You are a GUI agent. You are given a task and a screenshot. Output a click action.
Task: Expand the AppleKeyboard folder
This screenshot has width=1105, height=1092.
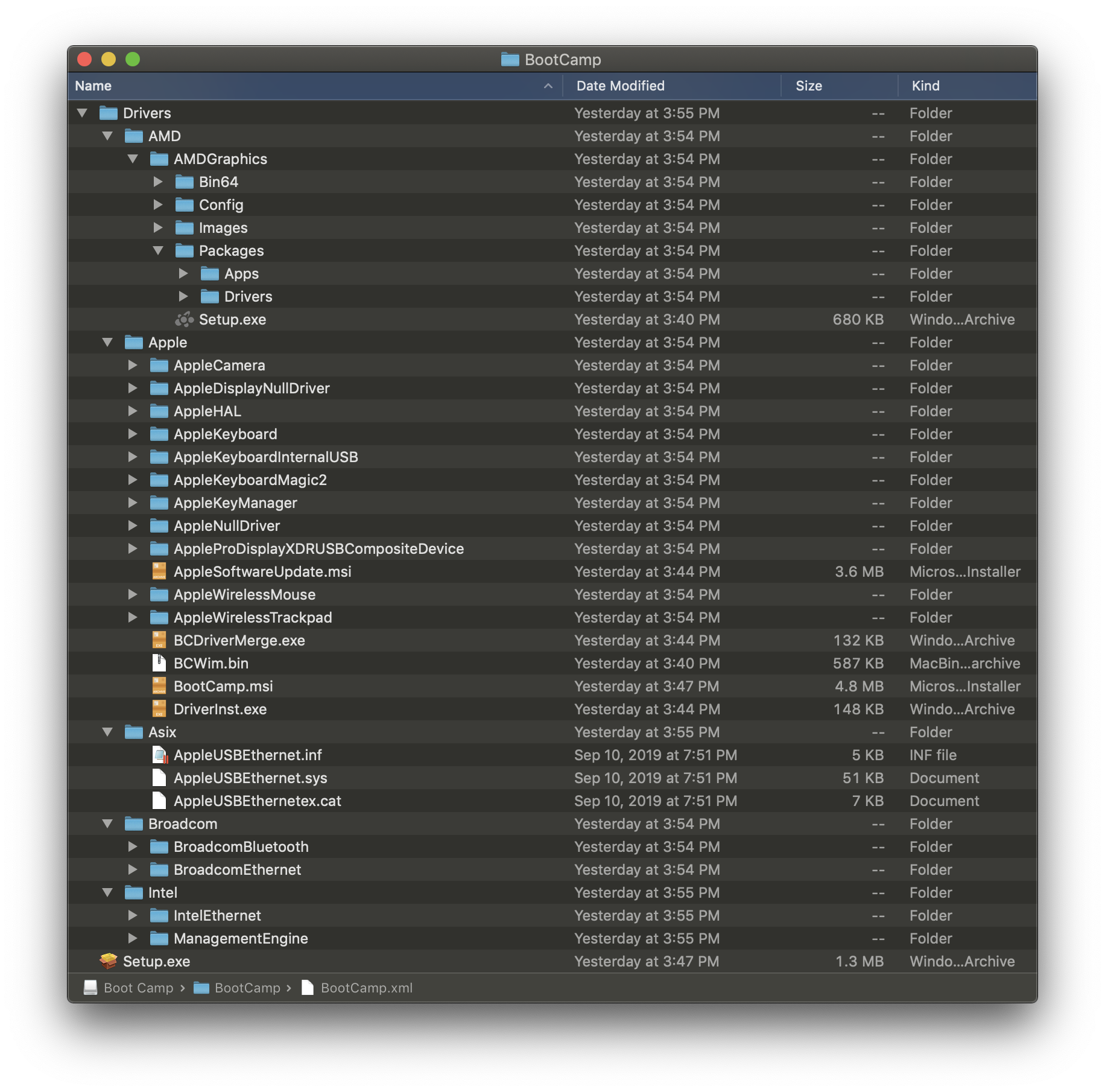(x=133, y=434)
